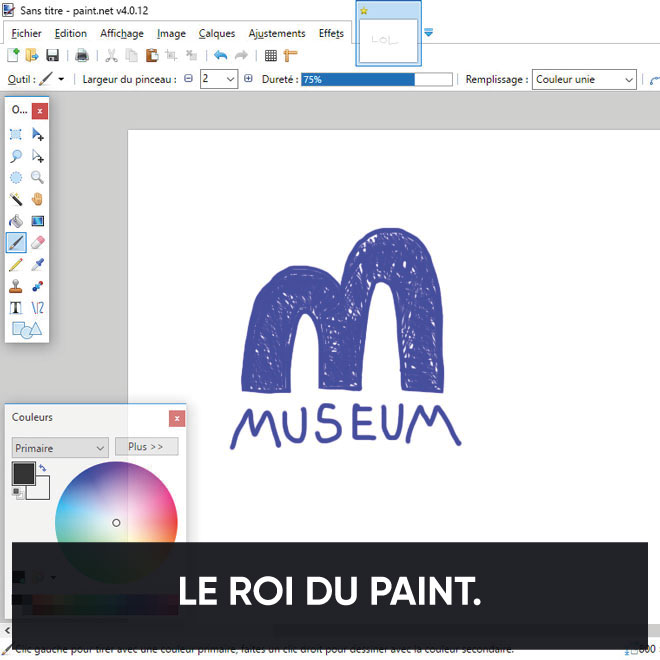Click the Deselect icon
Image resolution: width=660 pixels, height=660 pixels.
[192, 55]
